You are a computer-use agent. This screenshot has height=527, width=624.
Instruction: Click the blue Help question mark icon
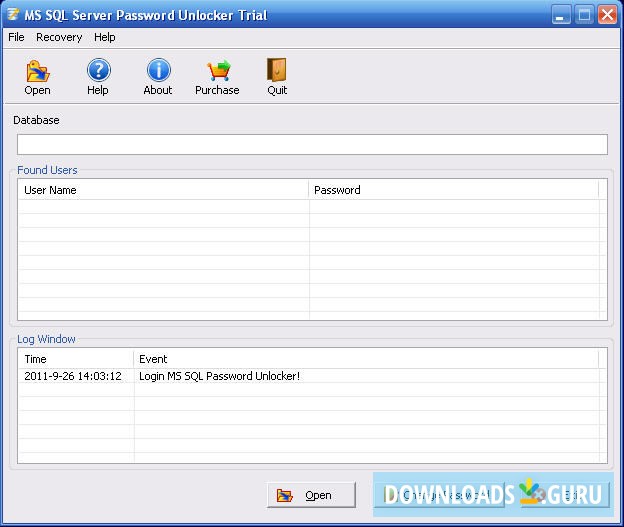[x=98, y=70]
